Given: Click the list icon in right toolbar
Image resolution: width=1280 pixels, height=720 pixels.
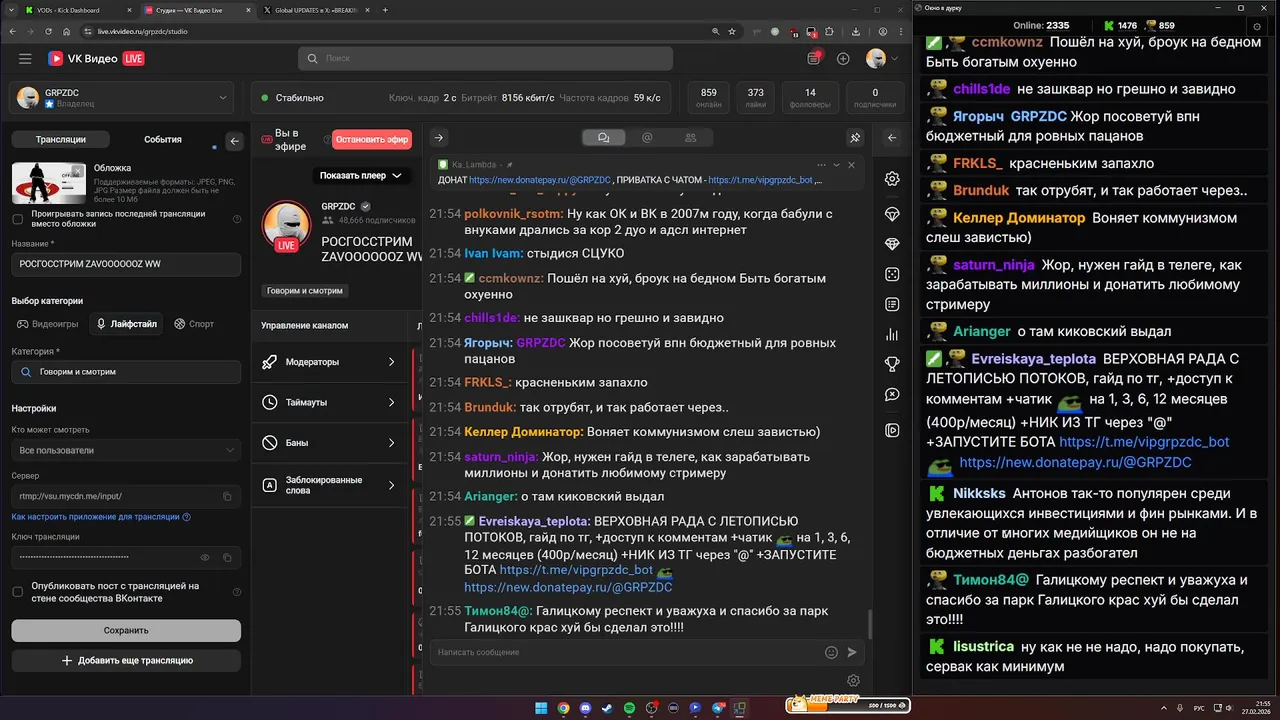Looking at the screenshot, I should click(892, 304).
